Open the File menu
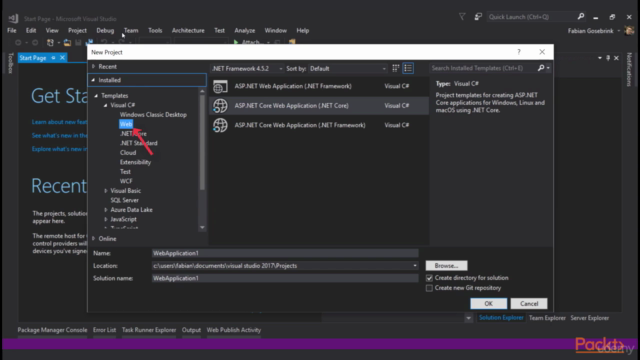Image resolution: width=640 pixels, height=360 pixels. click(x=12, y=30)
